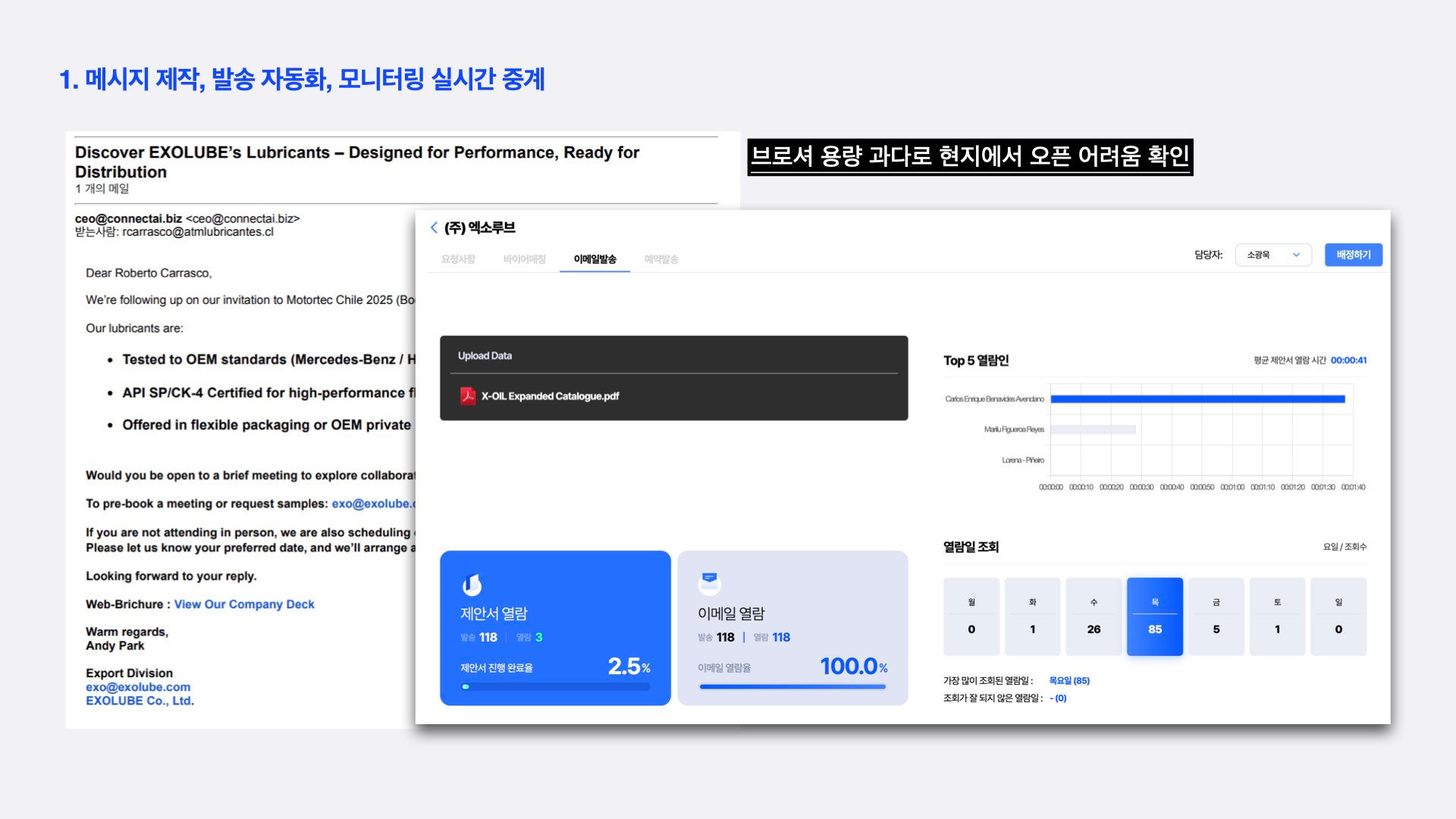Click the proposal view icon on blue card
This screenshot has height=819, width=1456.
click(472, 585)
